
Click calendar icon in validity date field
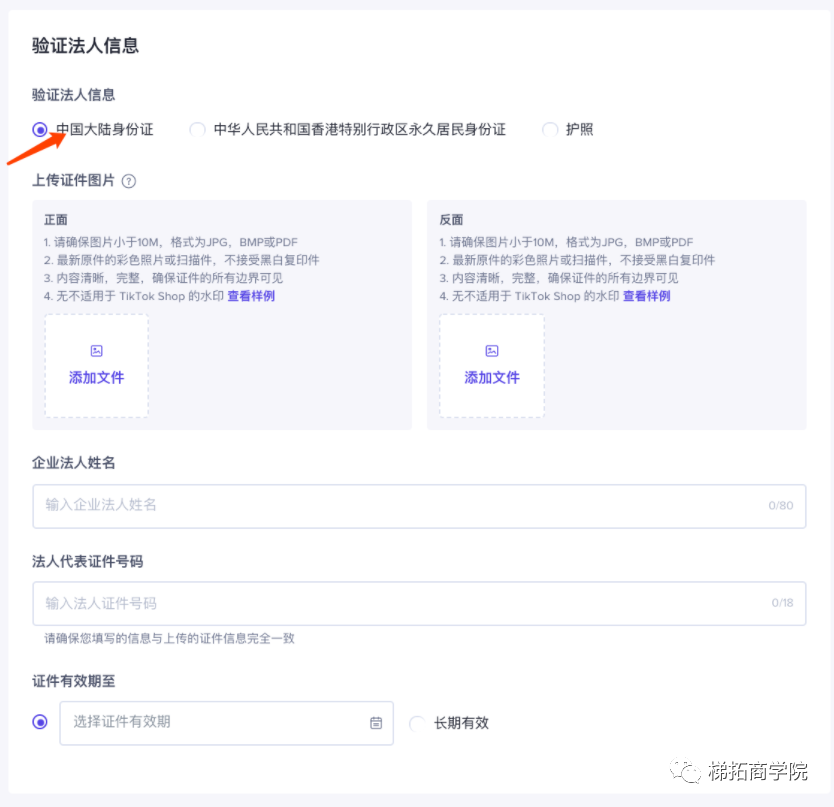[x=376, y=722]
